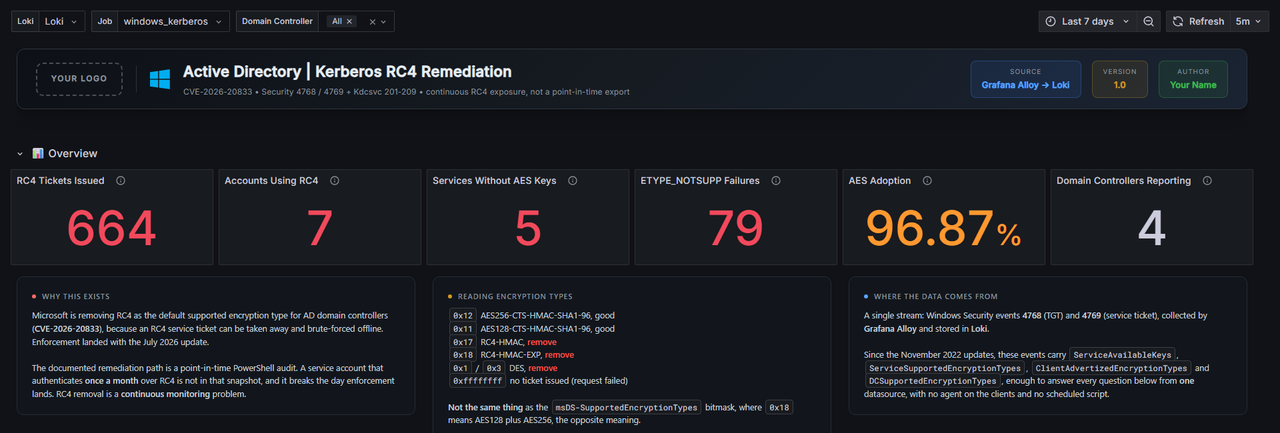This screenshot has width=1280, height=433.
Task: Click the dashboard title Active Directory | Kerberos RC4 Remediation
Action: tap(347, 72)
